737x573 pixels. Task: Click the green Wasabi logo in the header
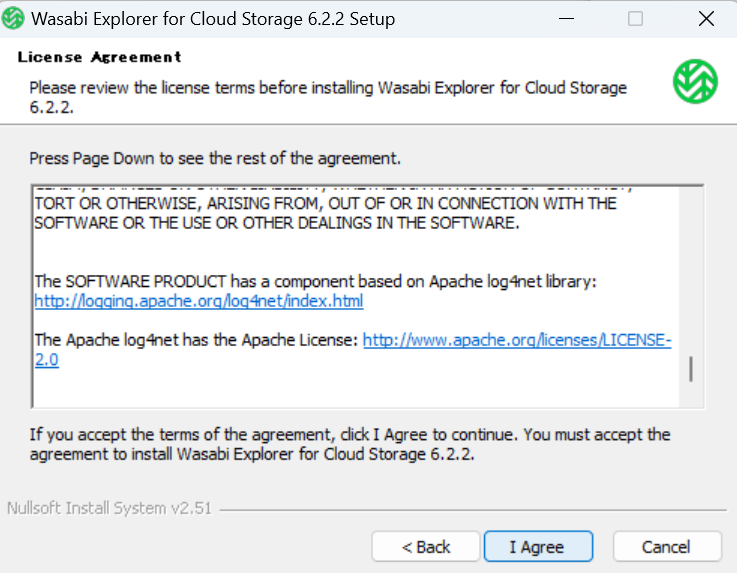[x=695, y=81]
